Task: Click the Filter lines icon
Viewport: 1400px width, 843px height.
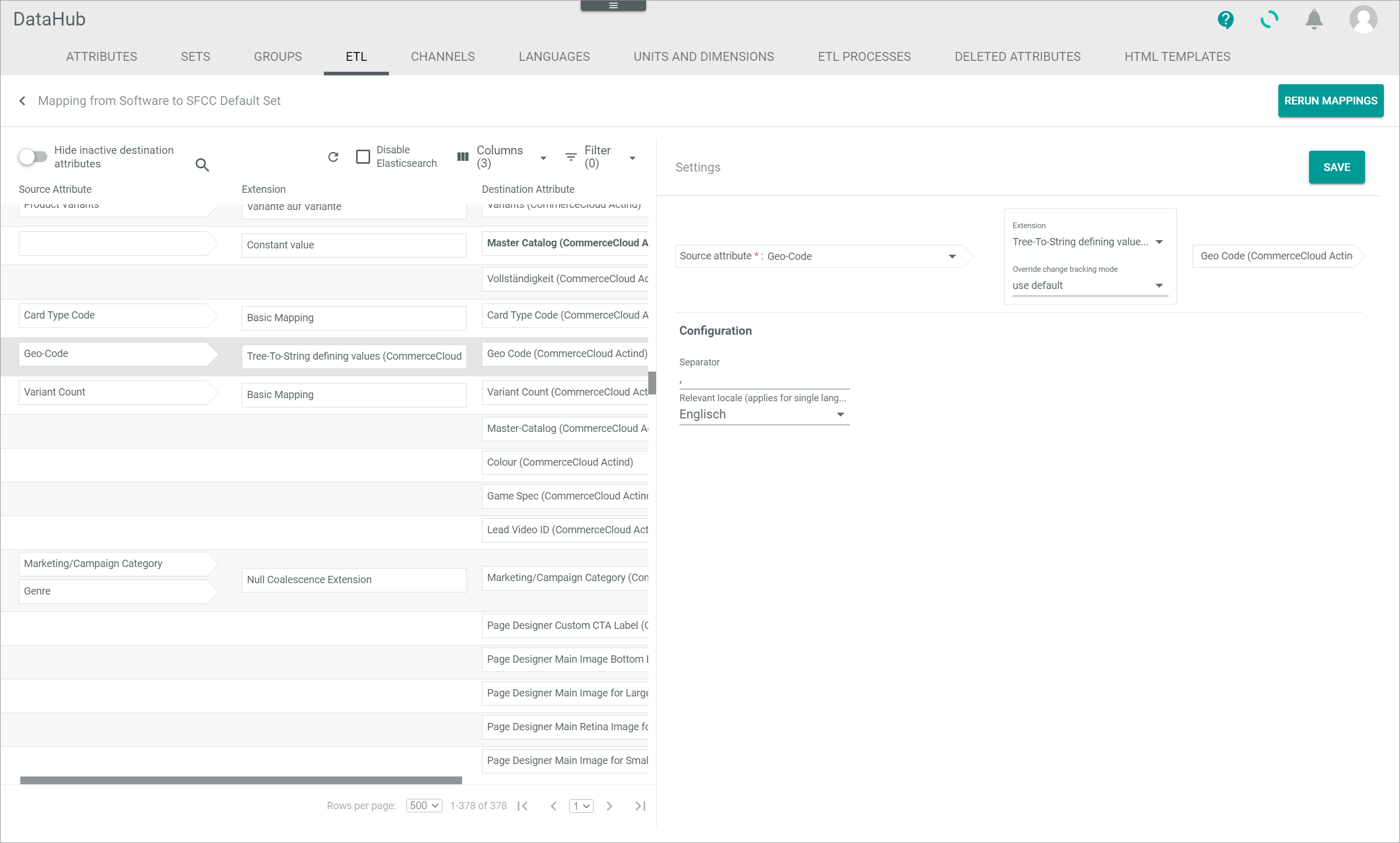Action: pyautogui.click(x=571, y=157)
